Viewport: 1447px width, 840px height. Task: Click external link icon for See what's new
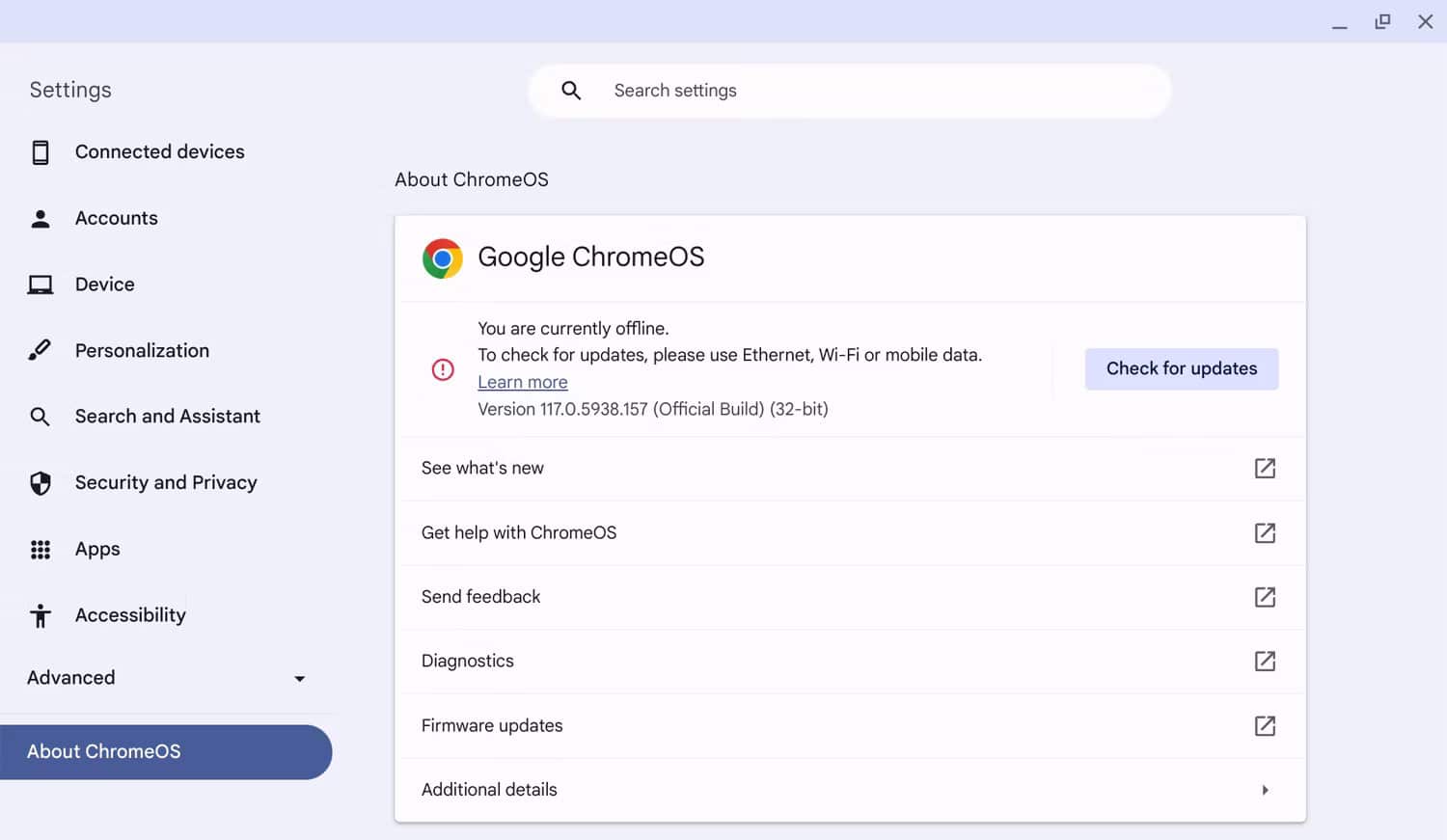pos(1265,469)
